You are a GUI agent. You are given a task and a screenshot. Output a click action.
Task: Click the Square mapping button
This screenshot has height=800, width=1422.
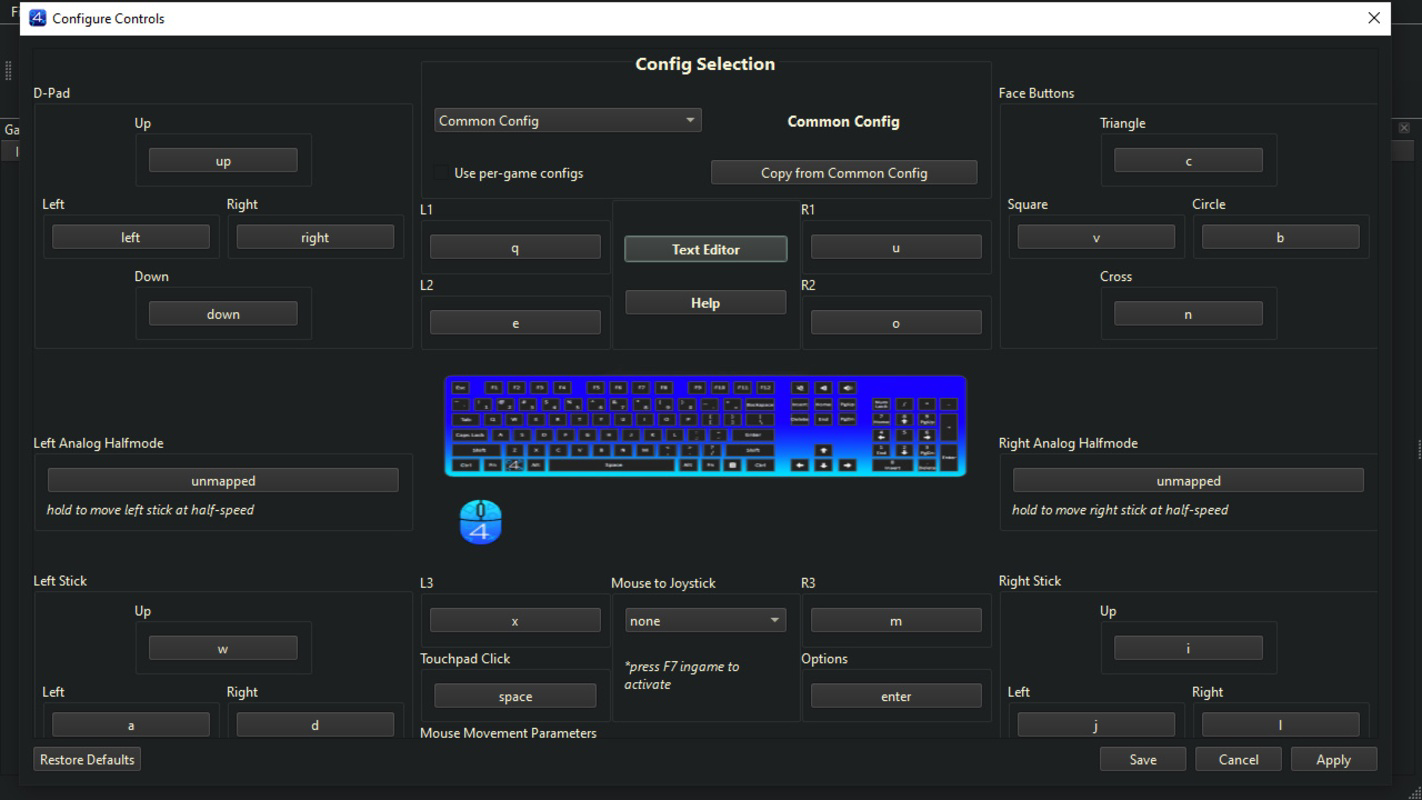[1096, 238]
